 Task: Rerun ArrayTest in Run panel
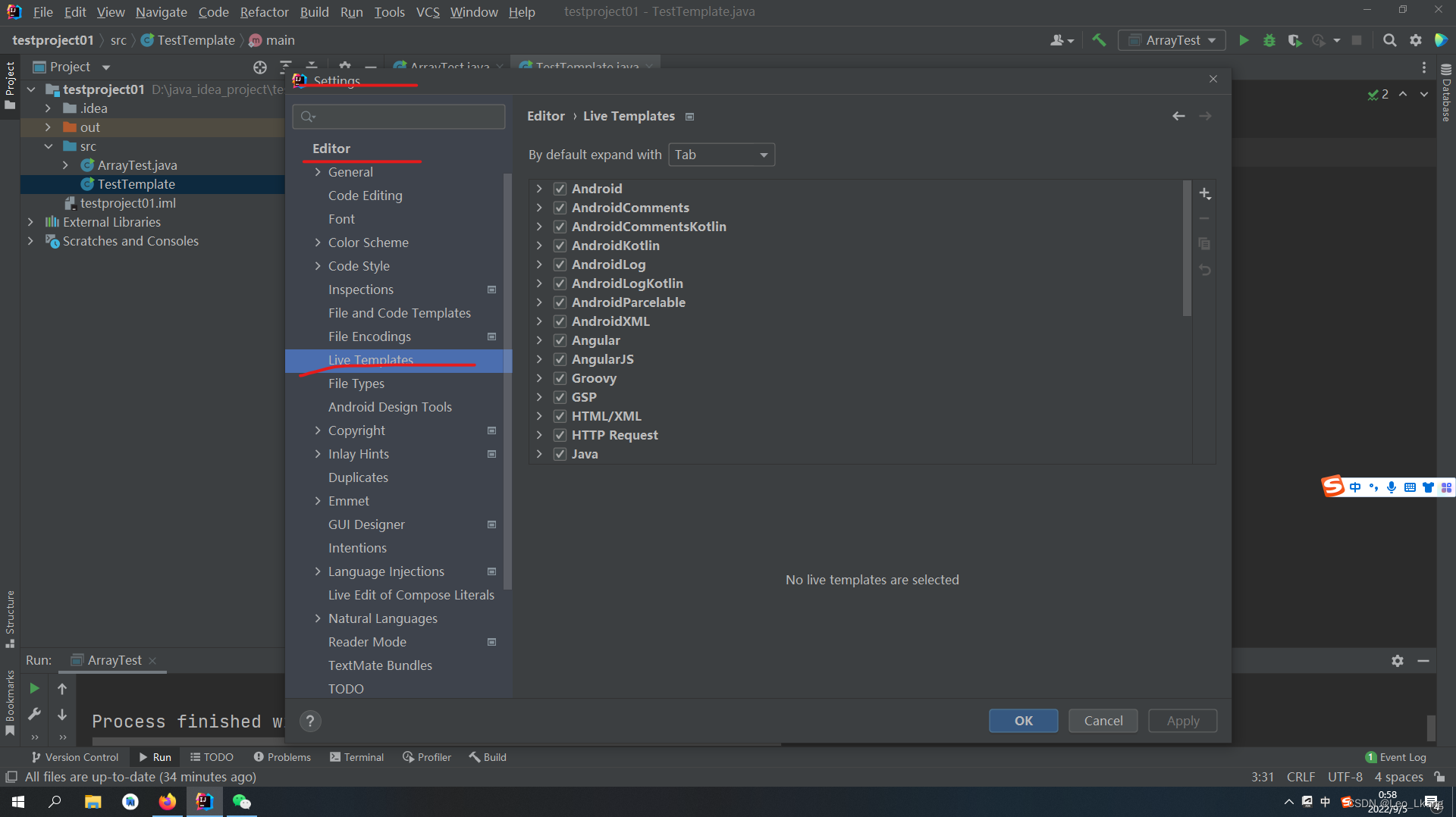pyautogui.click(x=34, y=688)
